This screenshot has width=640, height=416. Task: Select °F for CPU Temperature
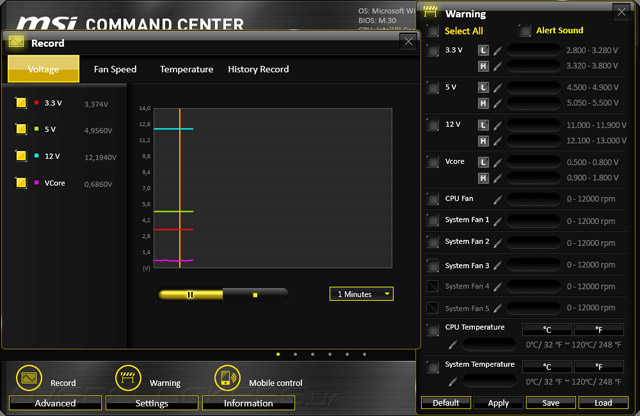pyautogui.click(x=599, y=329)
